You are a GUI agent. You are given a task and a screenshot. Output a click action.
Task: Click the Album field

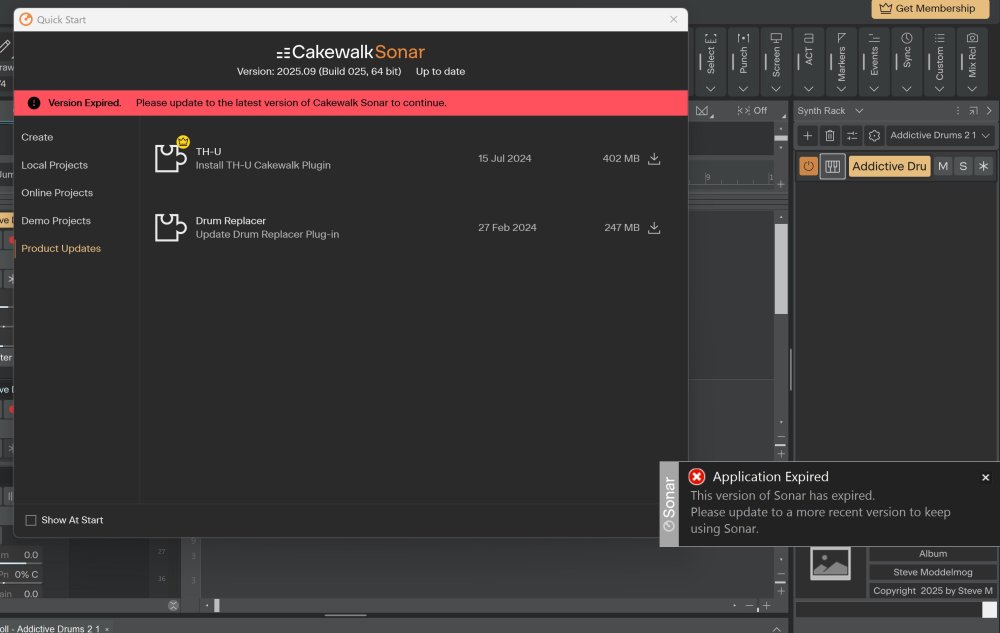[932, 554]
